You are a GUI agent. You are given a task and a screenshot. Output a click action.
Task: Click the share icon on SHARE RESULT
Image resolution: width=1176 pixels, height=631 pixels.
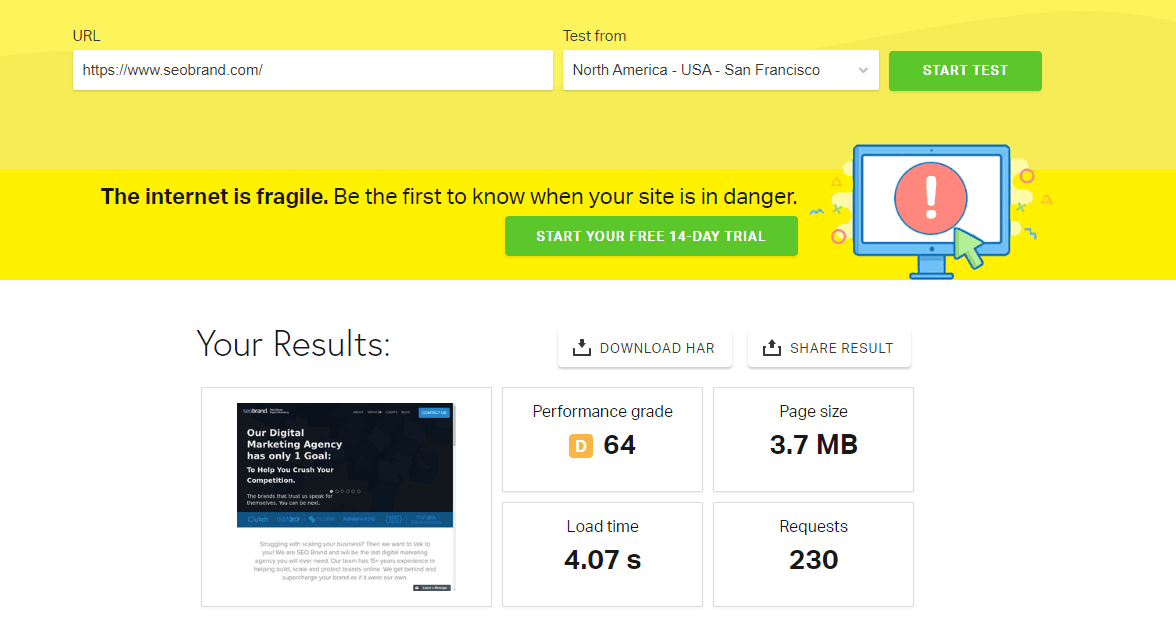772,348
